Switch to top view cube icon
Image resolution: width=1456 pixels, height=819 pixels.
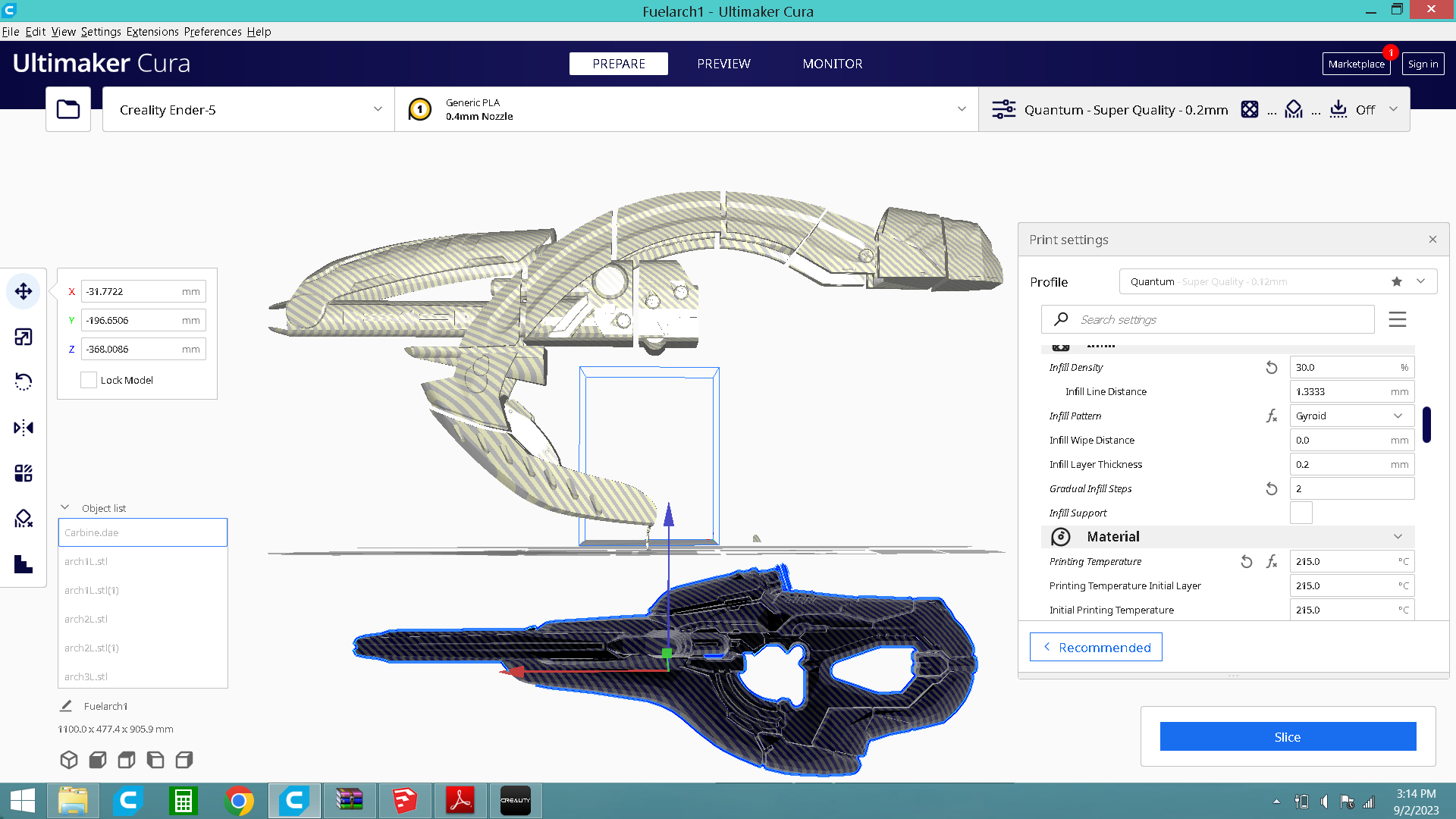tap(127, 759)
